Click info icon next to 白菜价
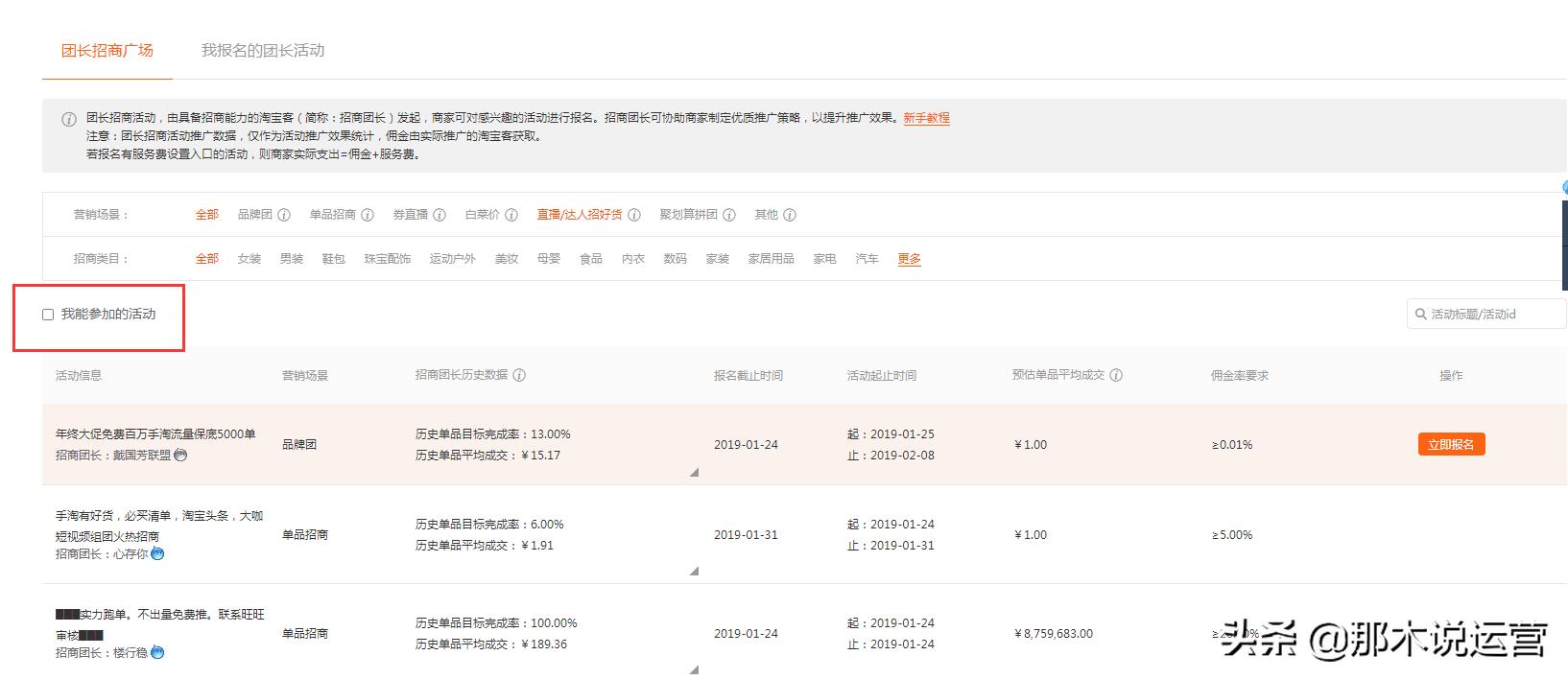The width and height of the screenshot is (1568, 679). click(x=511, y=215)
